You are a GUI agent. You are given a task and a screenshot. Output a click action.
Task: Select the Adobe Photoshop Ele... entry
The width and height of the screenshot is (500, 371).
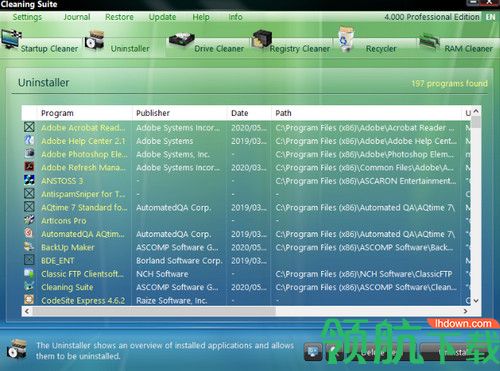pos(84,154)
